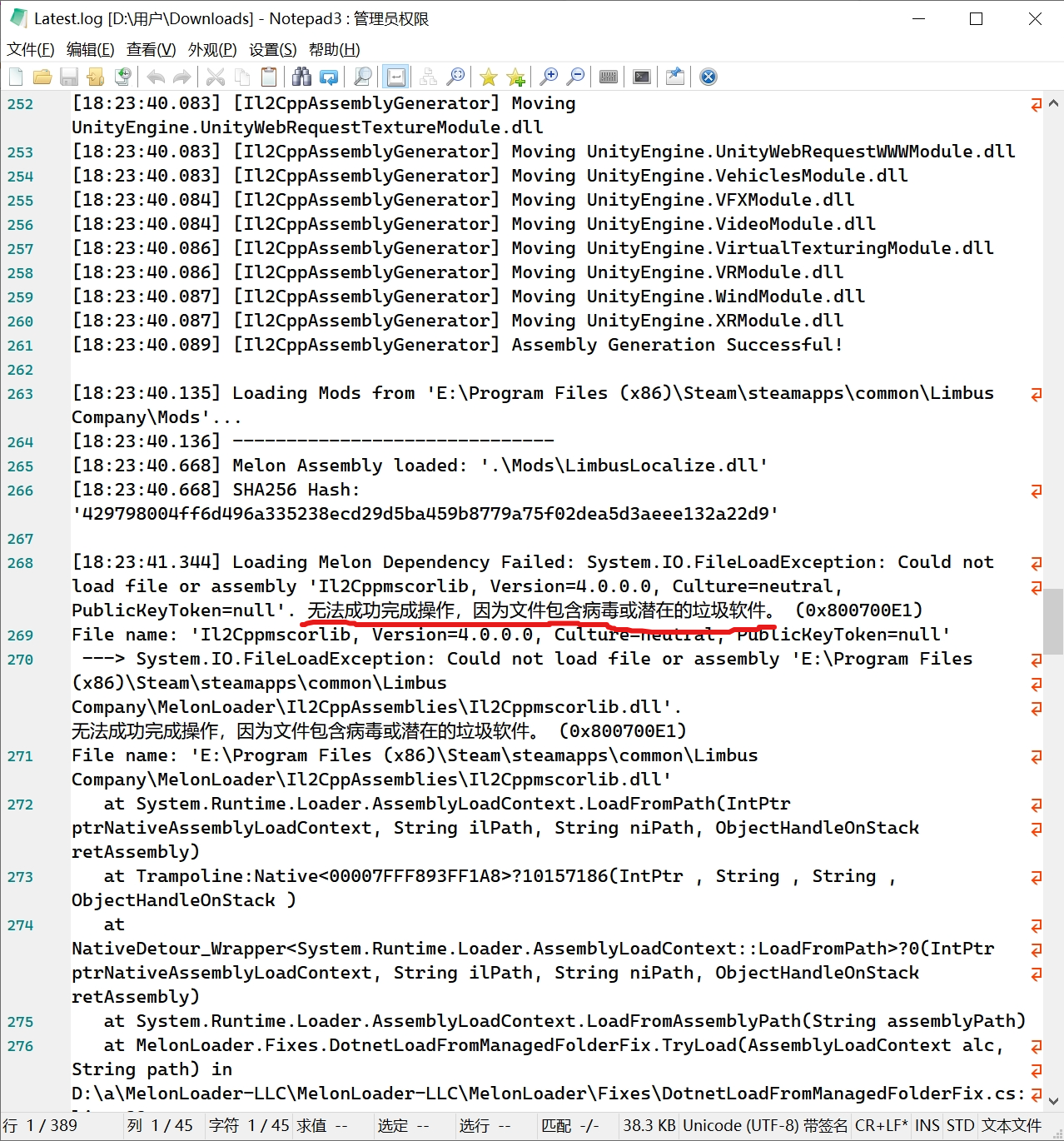Paste clipboard contents
This screenshot has height=1141, width=1064.
tap(269, 77)
